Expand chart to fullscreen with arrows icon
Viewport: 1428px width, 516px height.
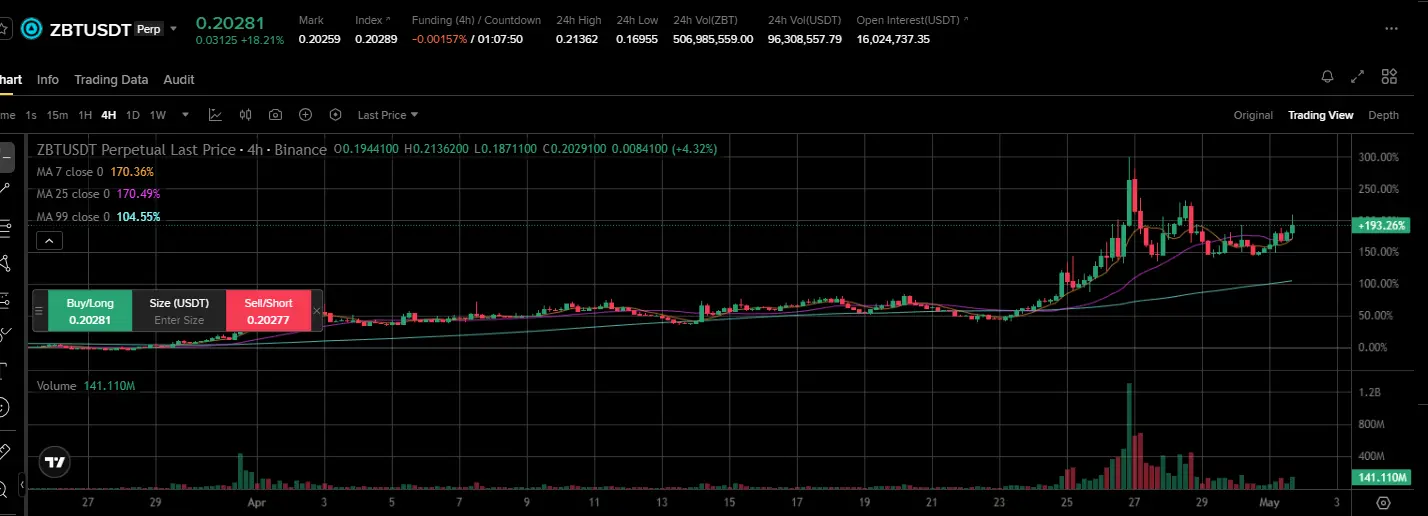(1358, 76)
